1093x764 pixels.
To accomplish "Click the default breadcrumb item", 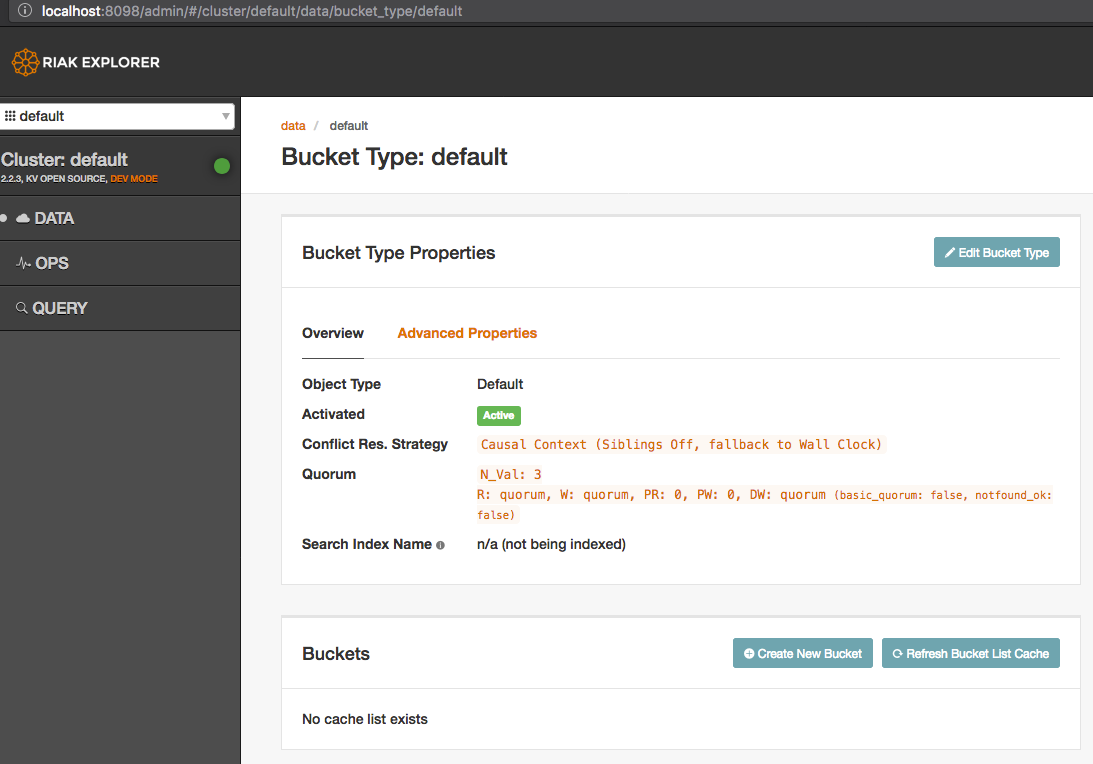I will click(x=349, y=125).
